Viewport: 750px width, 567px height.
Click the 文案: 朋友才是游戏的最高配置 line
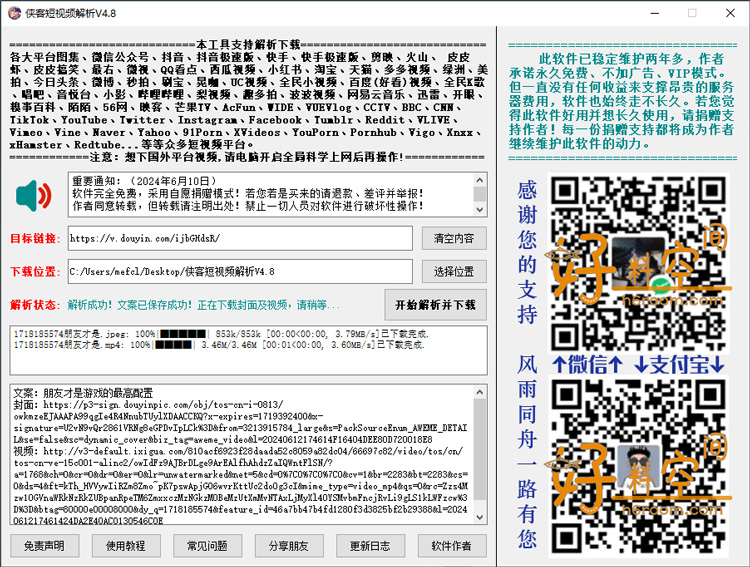(83, 393)
